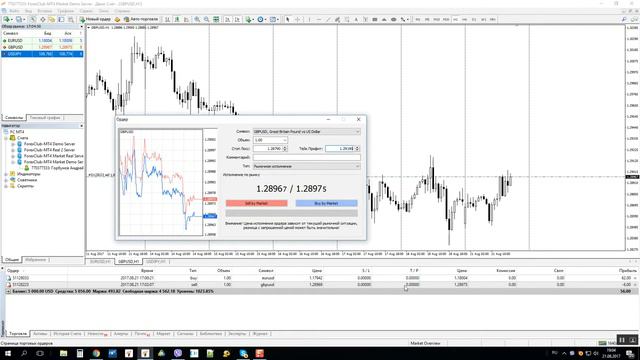Open the order Type dropdown
640x360 pixels.
307,166
